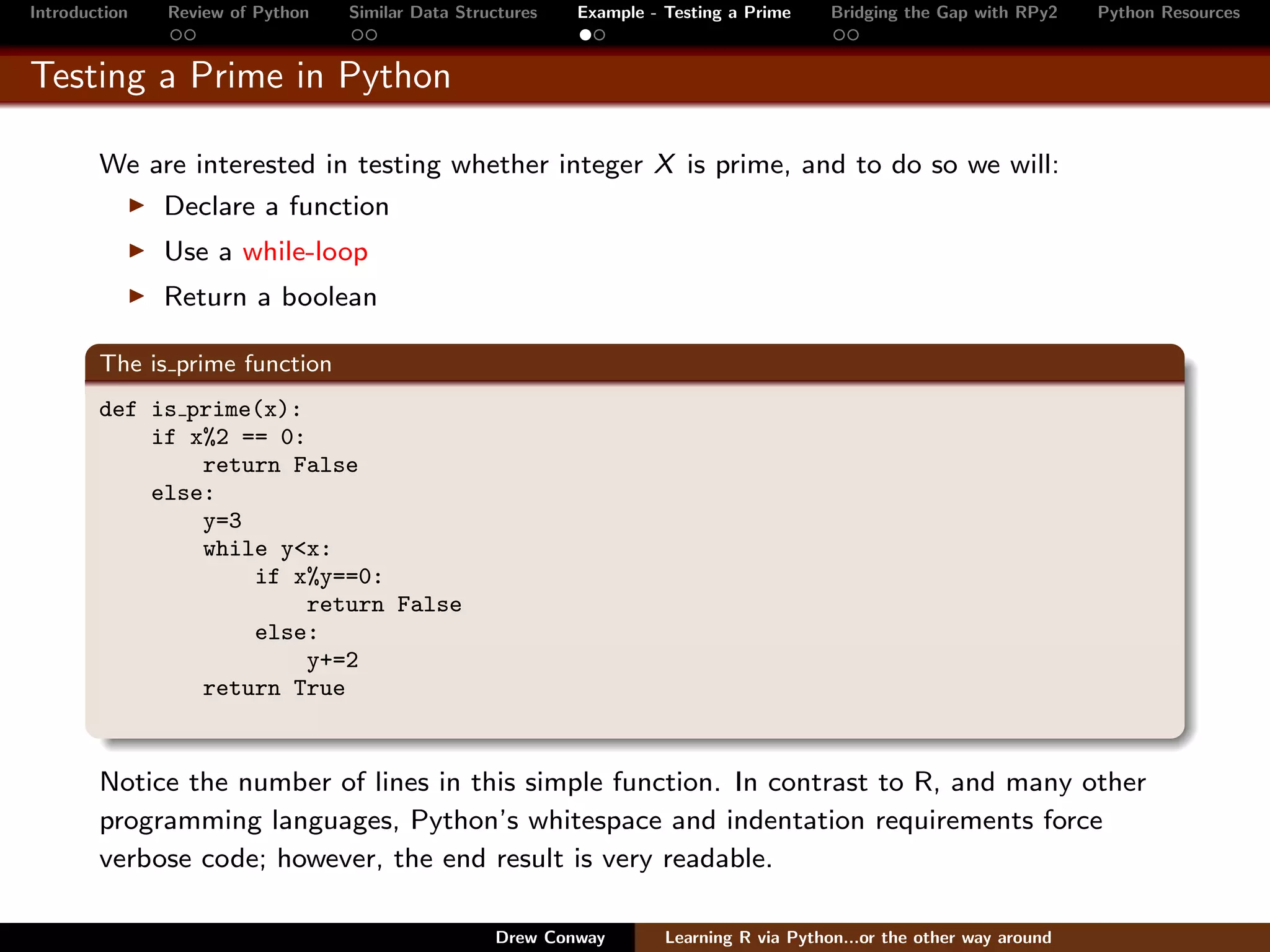Select Example - Testing a Prime section
The width and height of the screenshot is (1270, 952).
tap(684, 13)
